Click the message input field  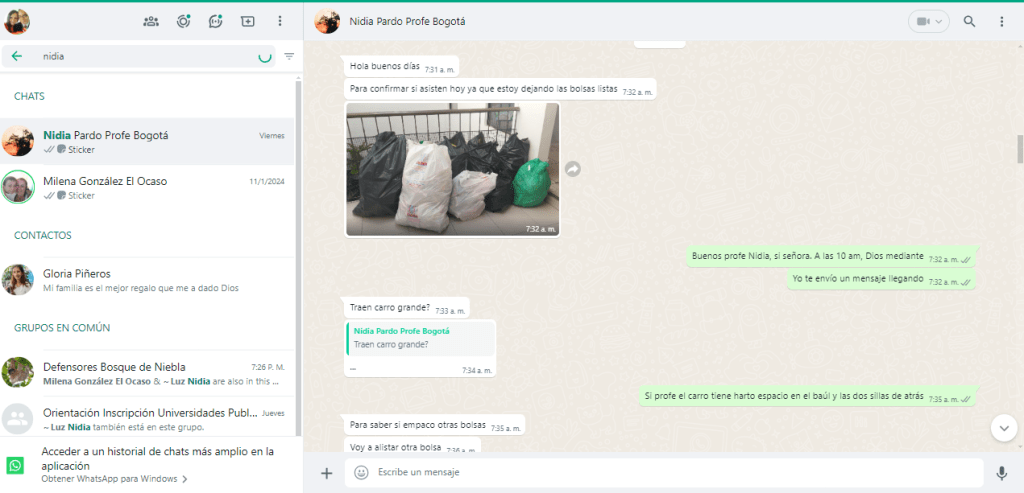point(660,473)
